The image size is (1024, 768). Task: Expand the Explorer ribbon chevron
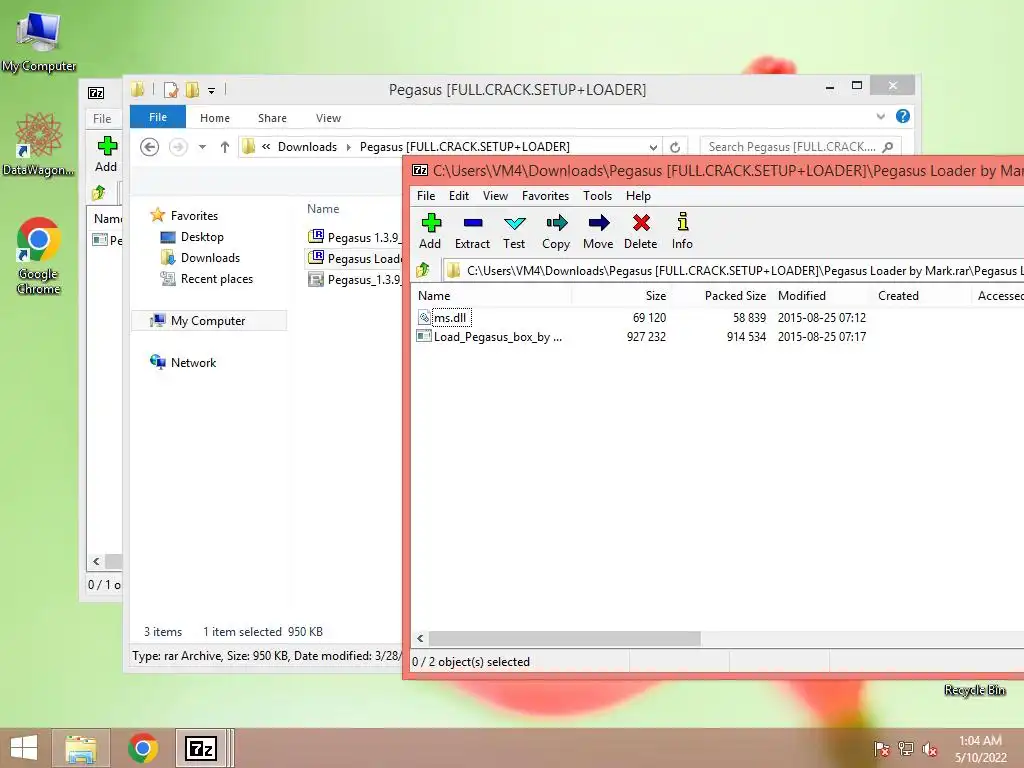pyautogui.click(x=880, y=116)
